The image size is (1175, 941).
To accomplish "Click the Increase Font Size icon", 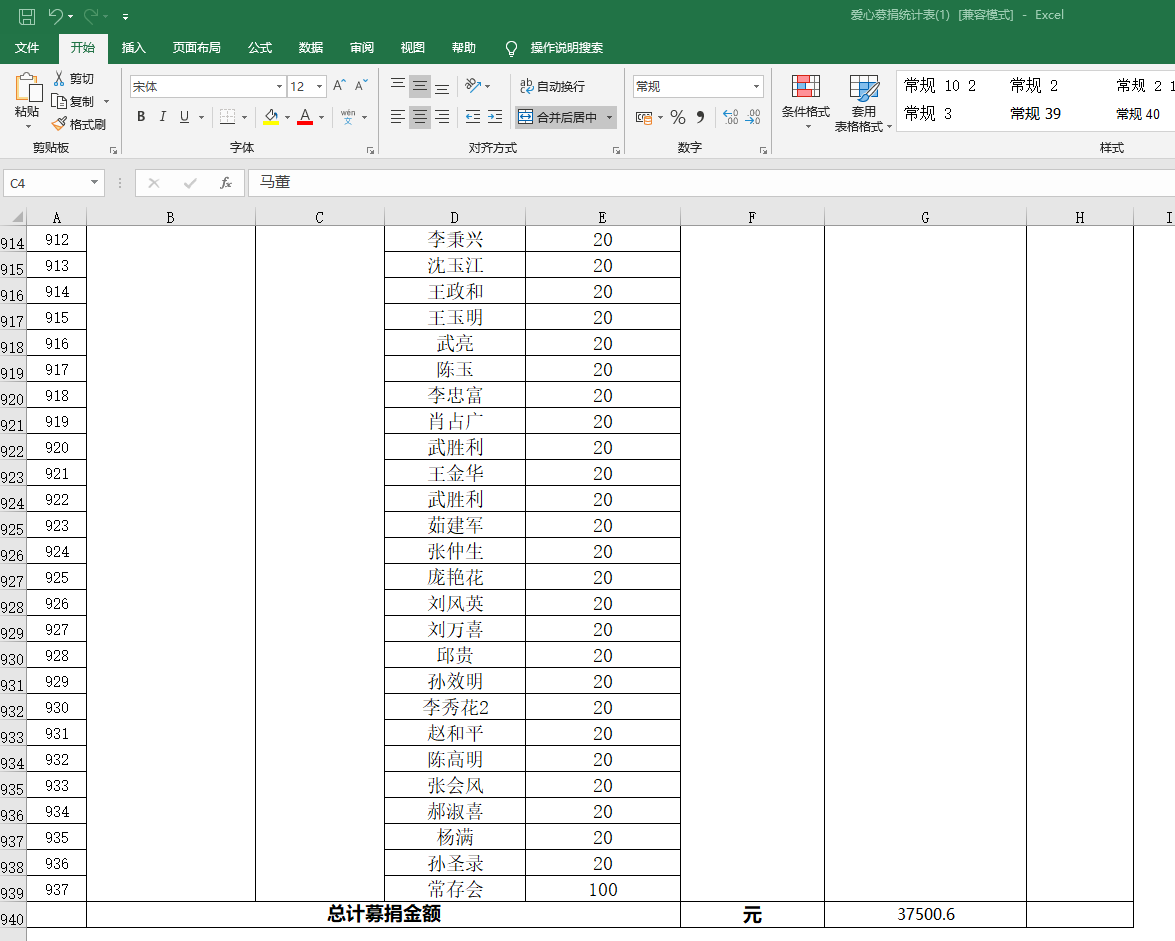I will click(340, 86).
